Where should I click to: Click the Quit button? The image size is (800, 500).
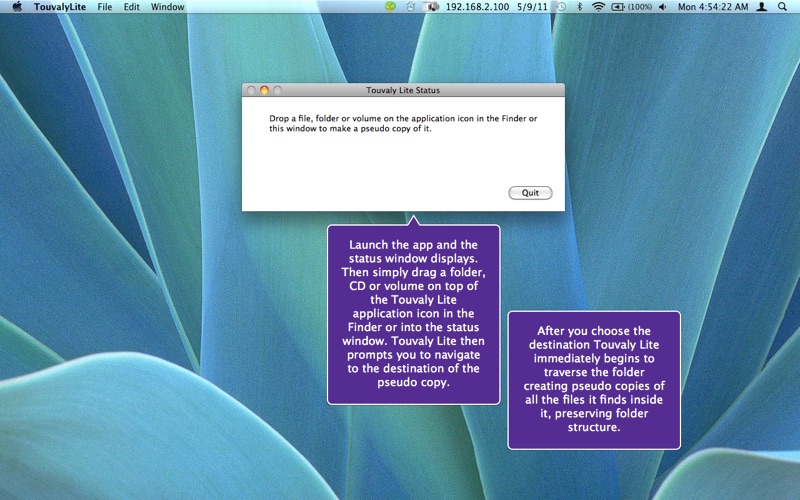[x=530, y=193]
